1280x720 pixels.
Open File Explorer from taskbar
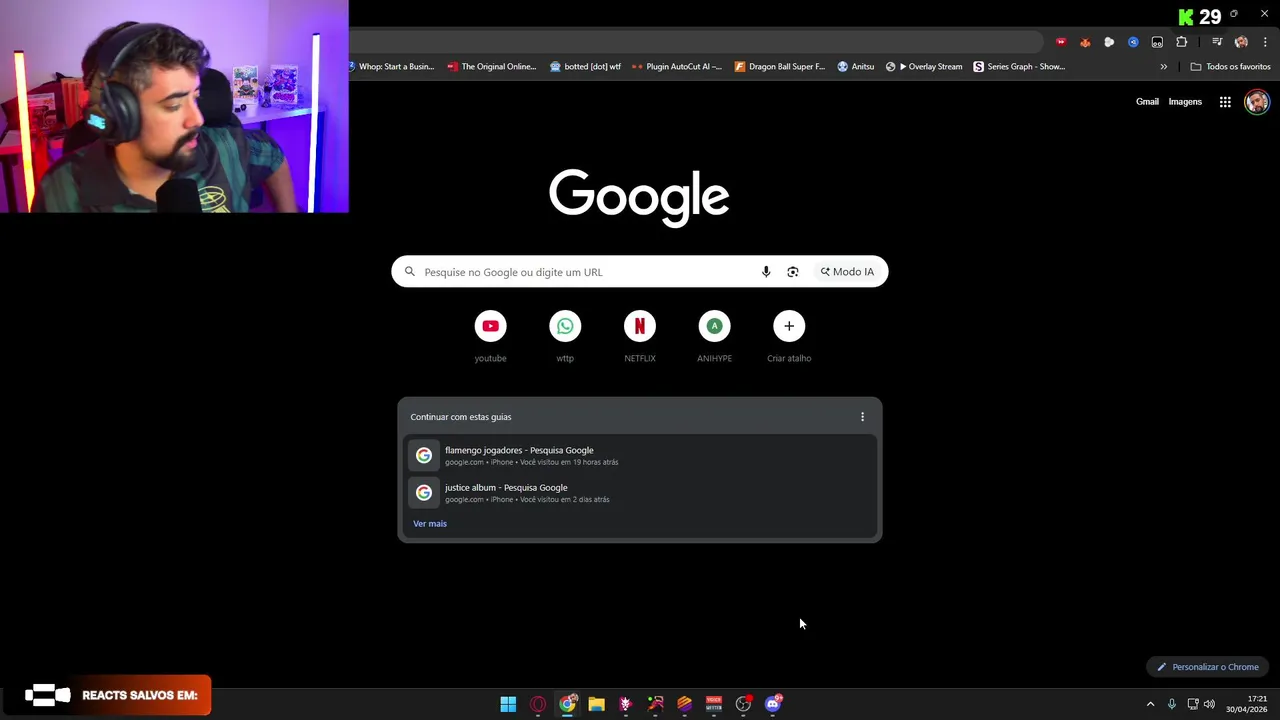coord(596,704)
